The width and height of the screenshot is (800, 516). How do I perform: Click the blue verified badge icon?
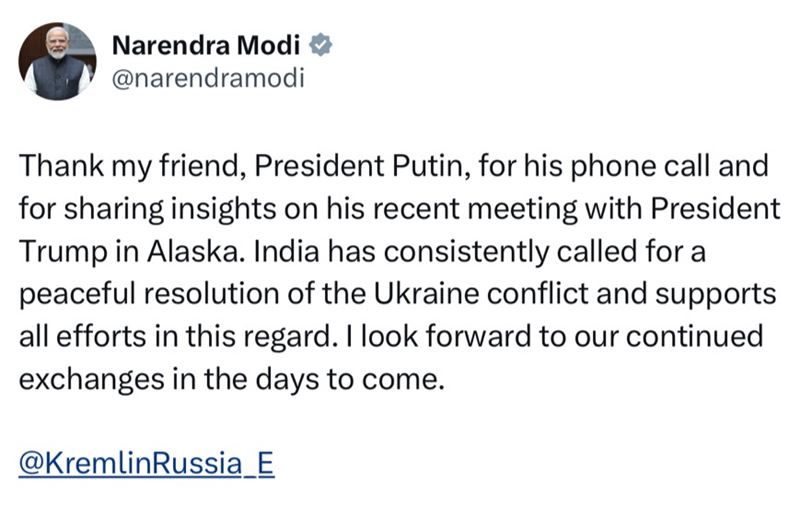coord(320,45)
